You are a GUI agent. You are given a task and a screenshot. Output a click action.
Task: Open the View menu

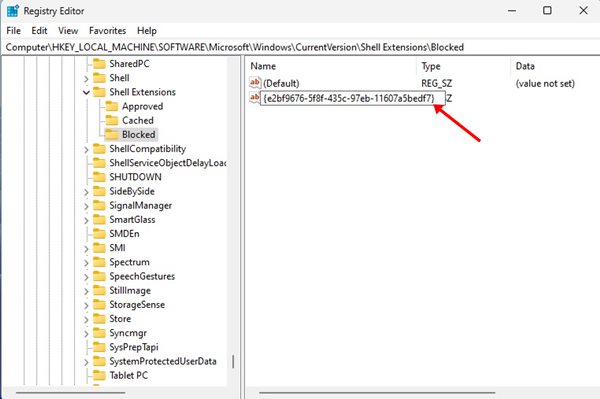click(x=68, y=31)
